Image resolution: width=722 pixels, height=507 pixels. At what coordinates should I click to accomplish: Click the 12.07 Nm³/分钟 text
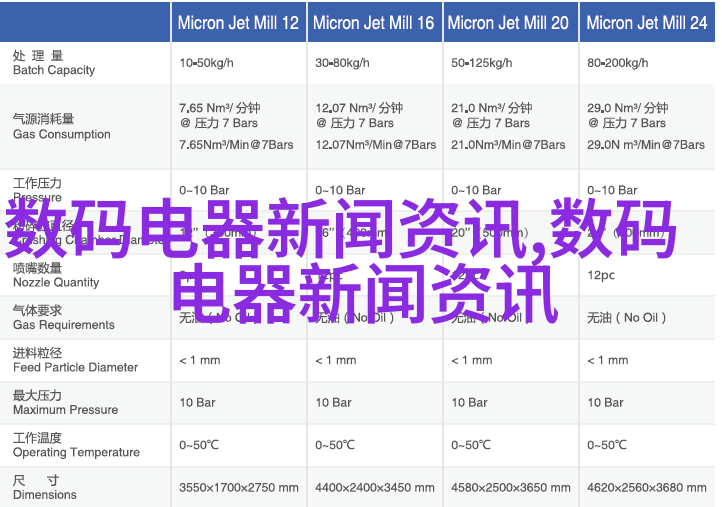click(x=359, y=108)
